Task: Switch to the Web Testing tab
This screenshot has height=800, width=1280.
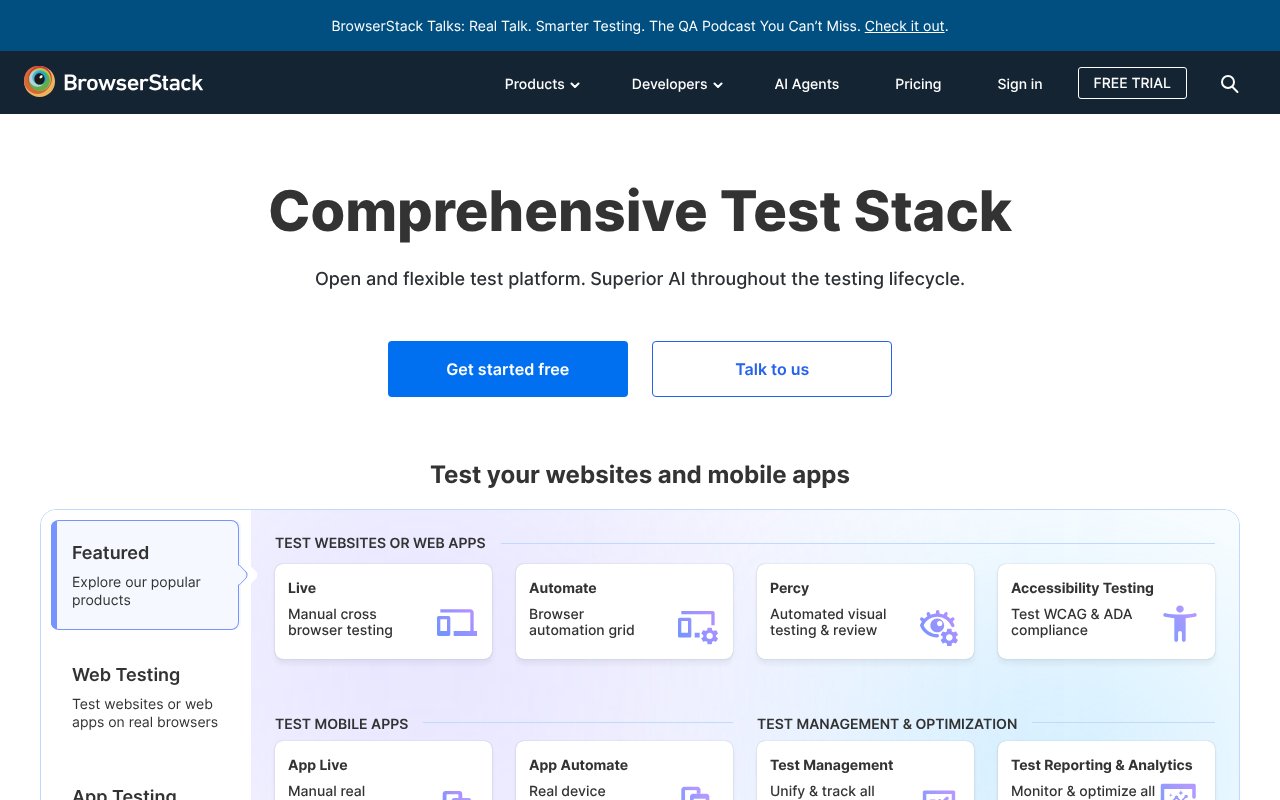Action: 146,697
